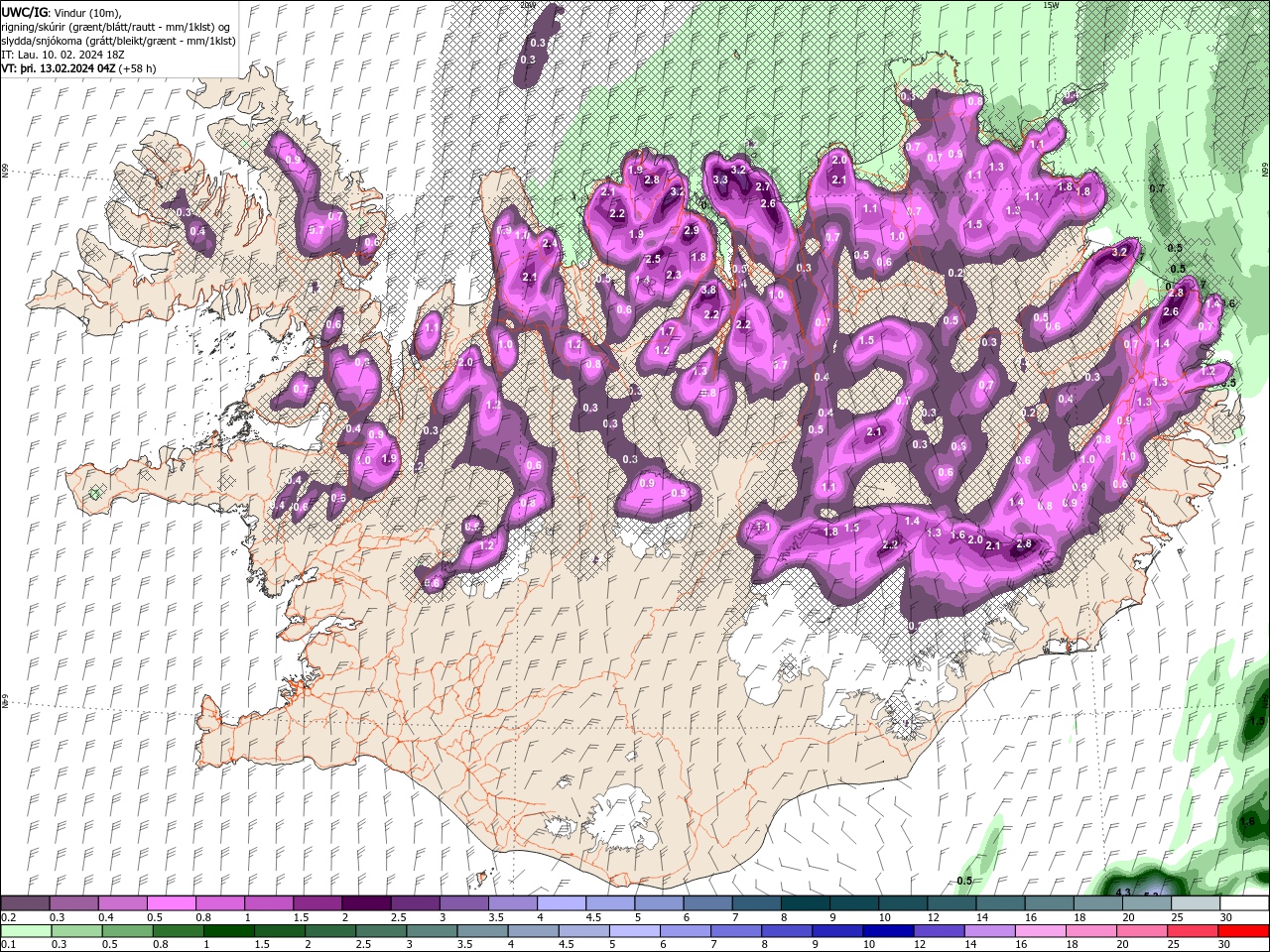Pick the snow legend swatch between 4 and 4.5
Image resolution: width=1270 pixels, height=952 pixels.
[560, 903]
